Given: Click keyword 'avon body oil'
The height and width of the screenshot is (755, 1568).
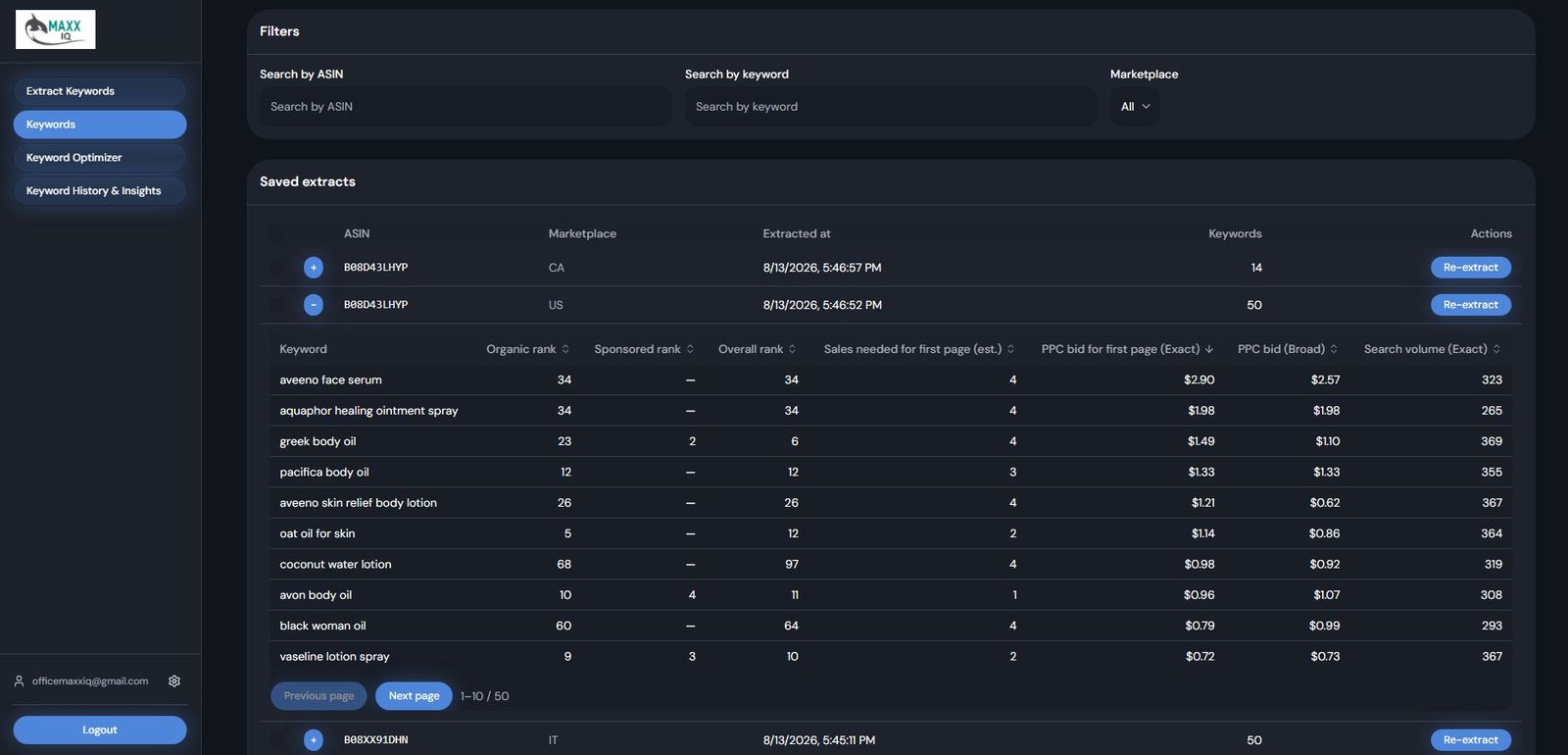Looking at the screenshot, I should pyautogui.click(x=316, y=595).
